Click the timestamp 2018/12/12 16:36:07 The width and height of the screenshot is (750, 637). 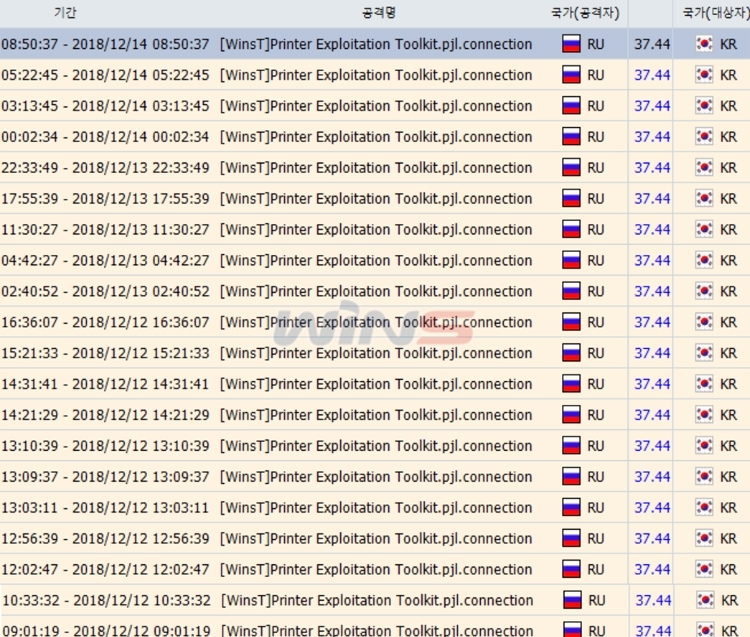pos(141,322)
